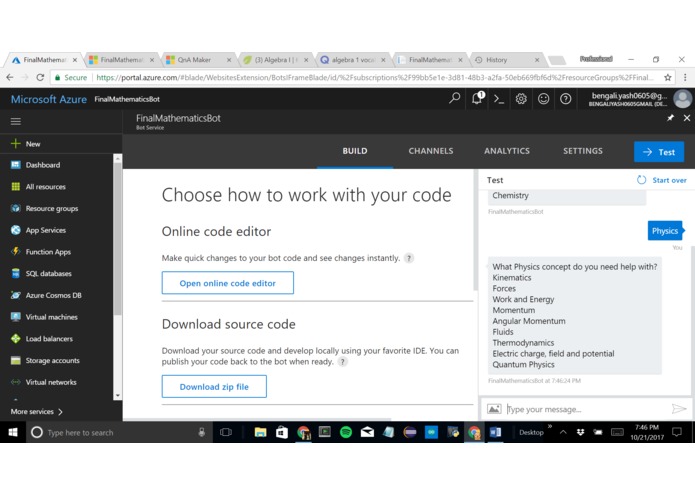Open Word from the taskbar
695x494 pixels.
click(496, 432)
